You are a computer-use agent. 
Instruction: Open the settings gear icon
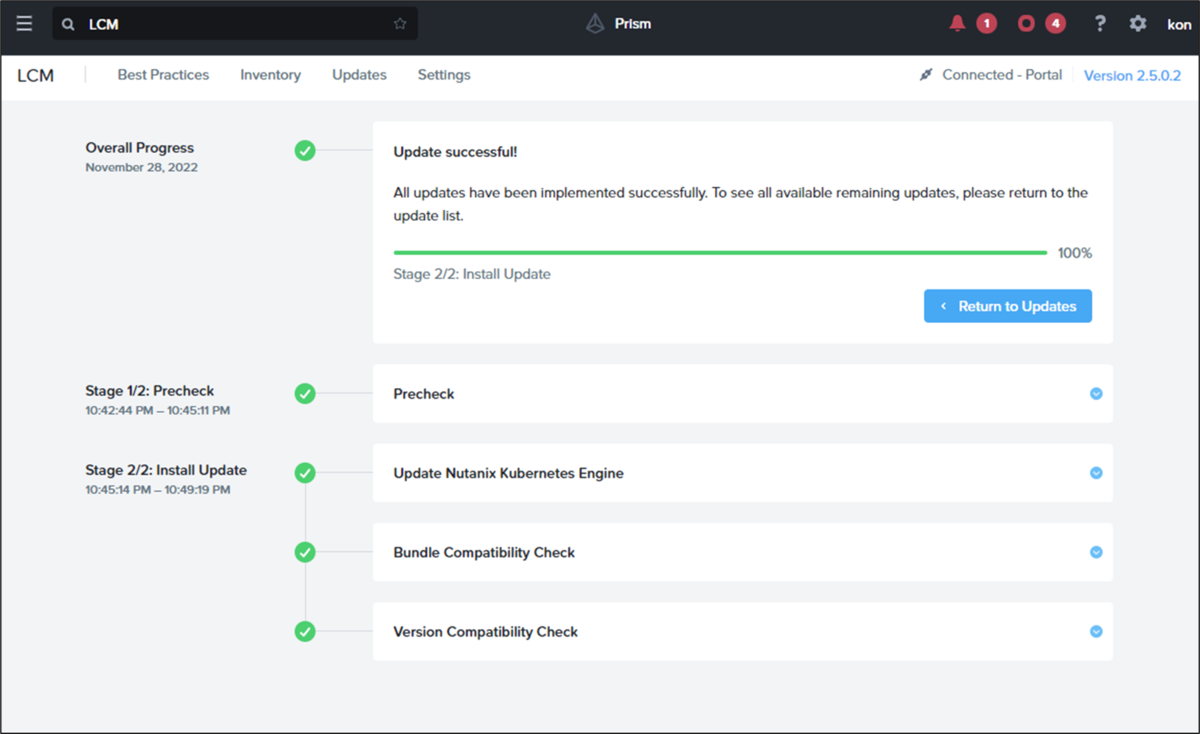coord(1138,24)
